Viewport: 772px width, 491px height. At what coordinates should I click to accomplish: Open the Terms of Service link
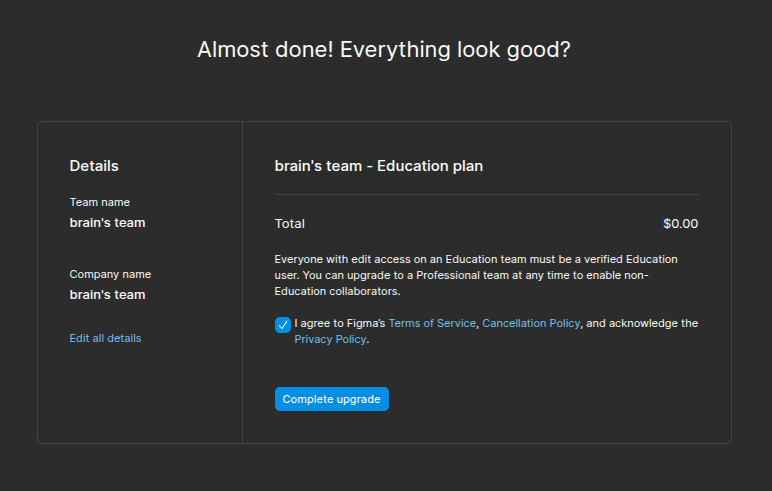pyautogui.click(x=432, y=324)
